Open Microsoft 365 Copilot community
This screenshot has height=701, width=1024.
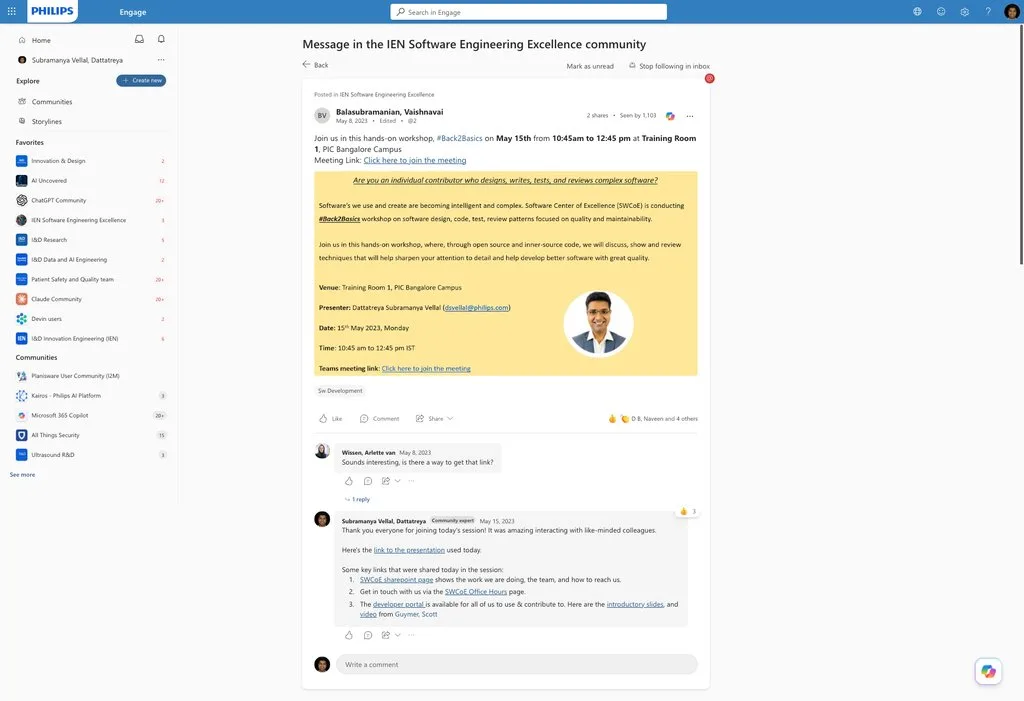[90, 416]
